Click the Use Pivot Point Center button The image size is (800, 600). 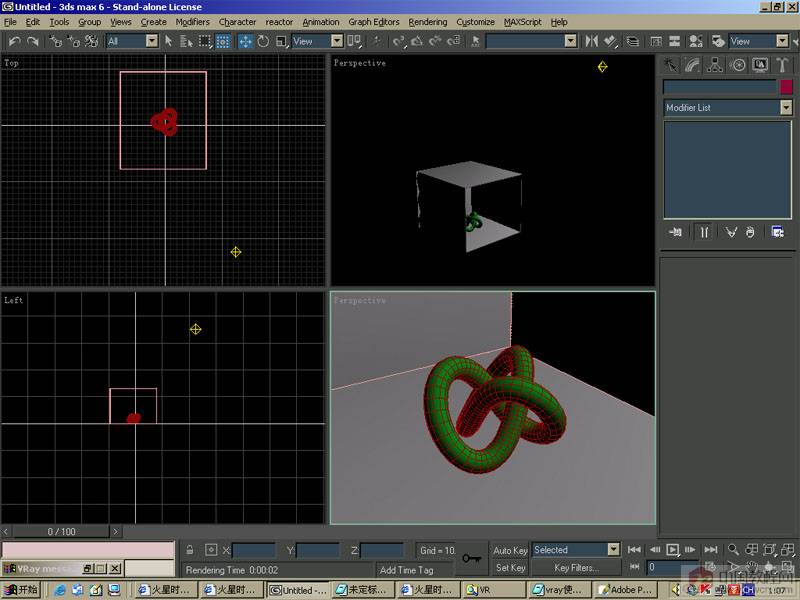pos(354,41)
